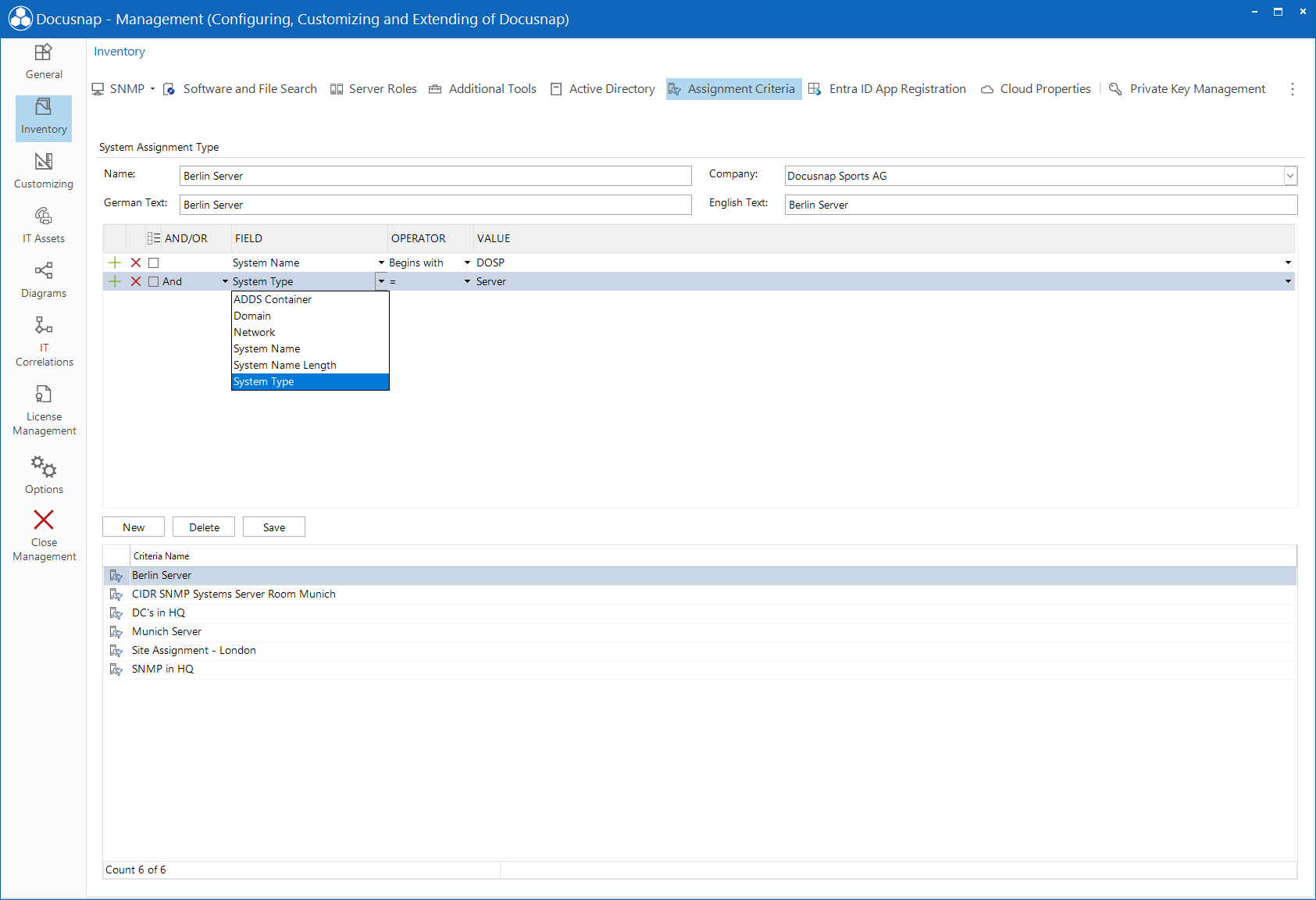The width and height of the screenshot is (1316, 900).
Task: Click into the Name input field
Action: 436,176
